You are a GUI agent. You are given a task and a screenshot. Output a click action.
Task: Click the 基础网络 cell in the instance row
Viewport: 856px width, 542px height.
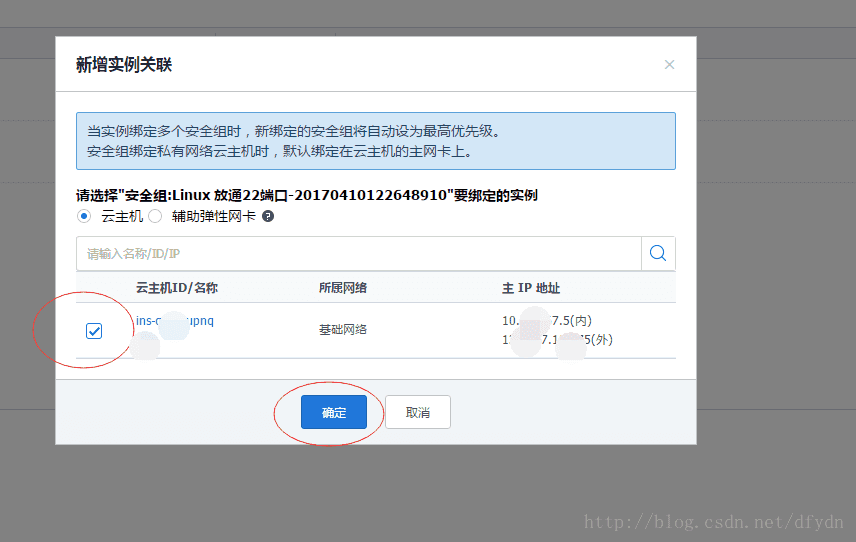click(343, 330)
